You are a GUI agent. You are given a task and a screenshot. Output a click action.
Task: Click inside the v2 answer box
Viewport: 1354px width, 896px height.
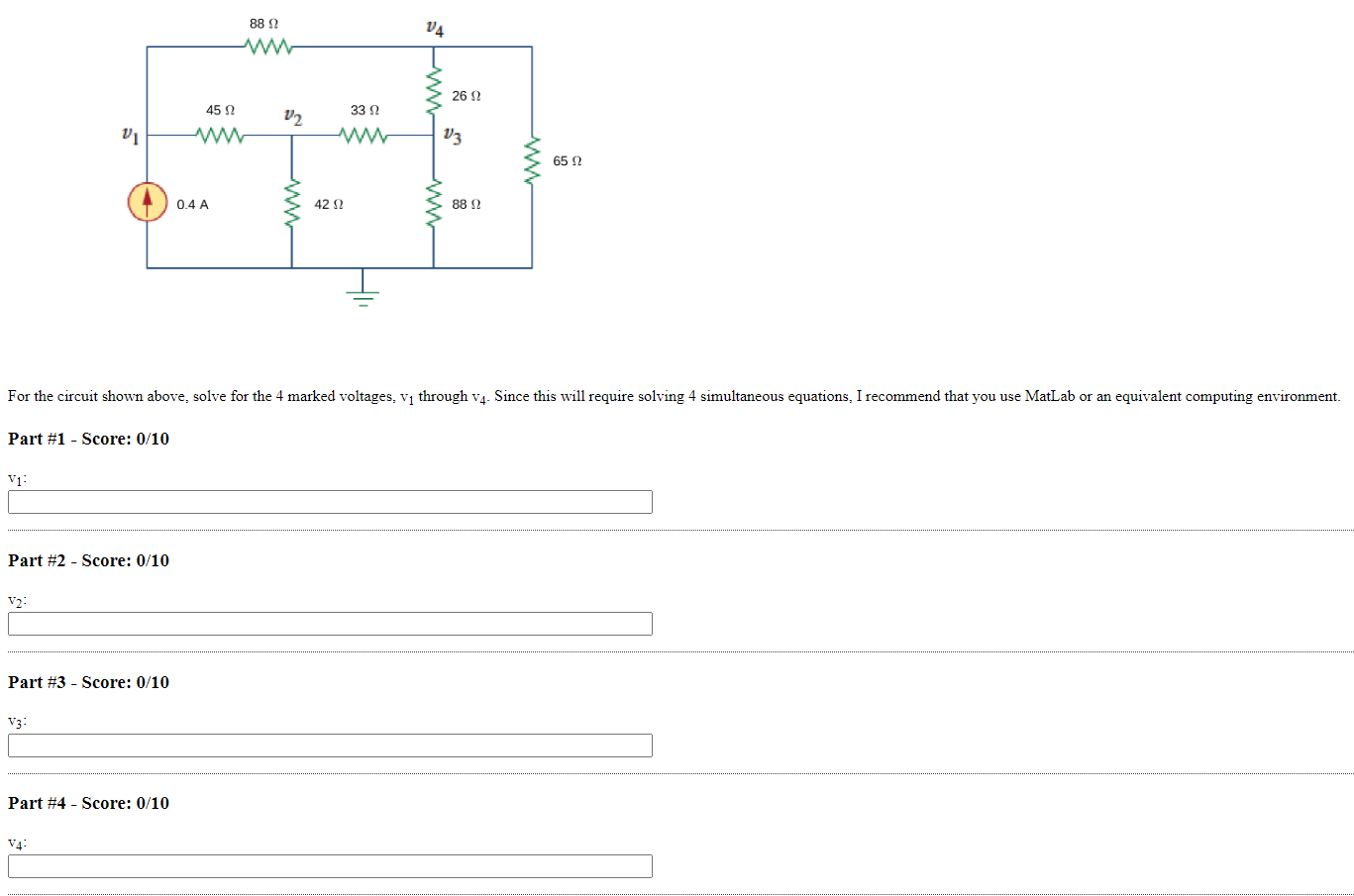point(330,624)
